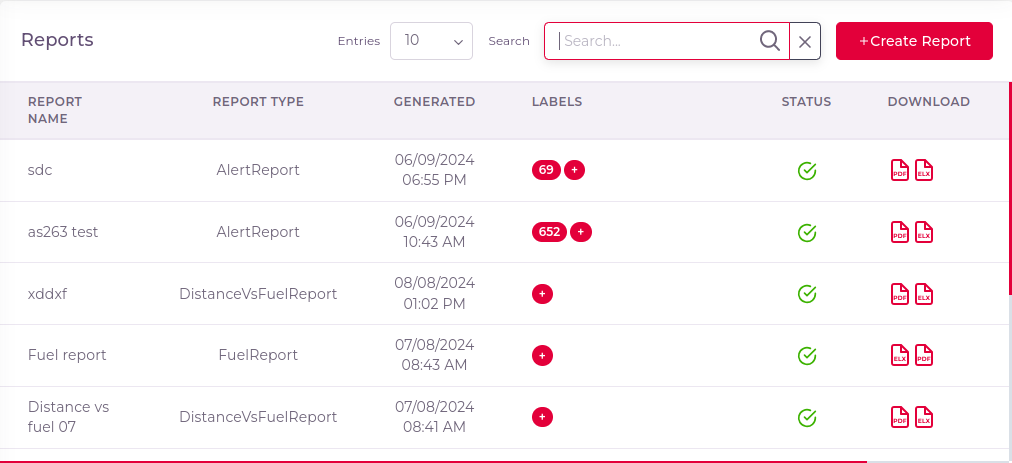Click the magnifying glass search icon
Viewport: 1012px width, 463px height.
point(769,41)
